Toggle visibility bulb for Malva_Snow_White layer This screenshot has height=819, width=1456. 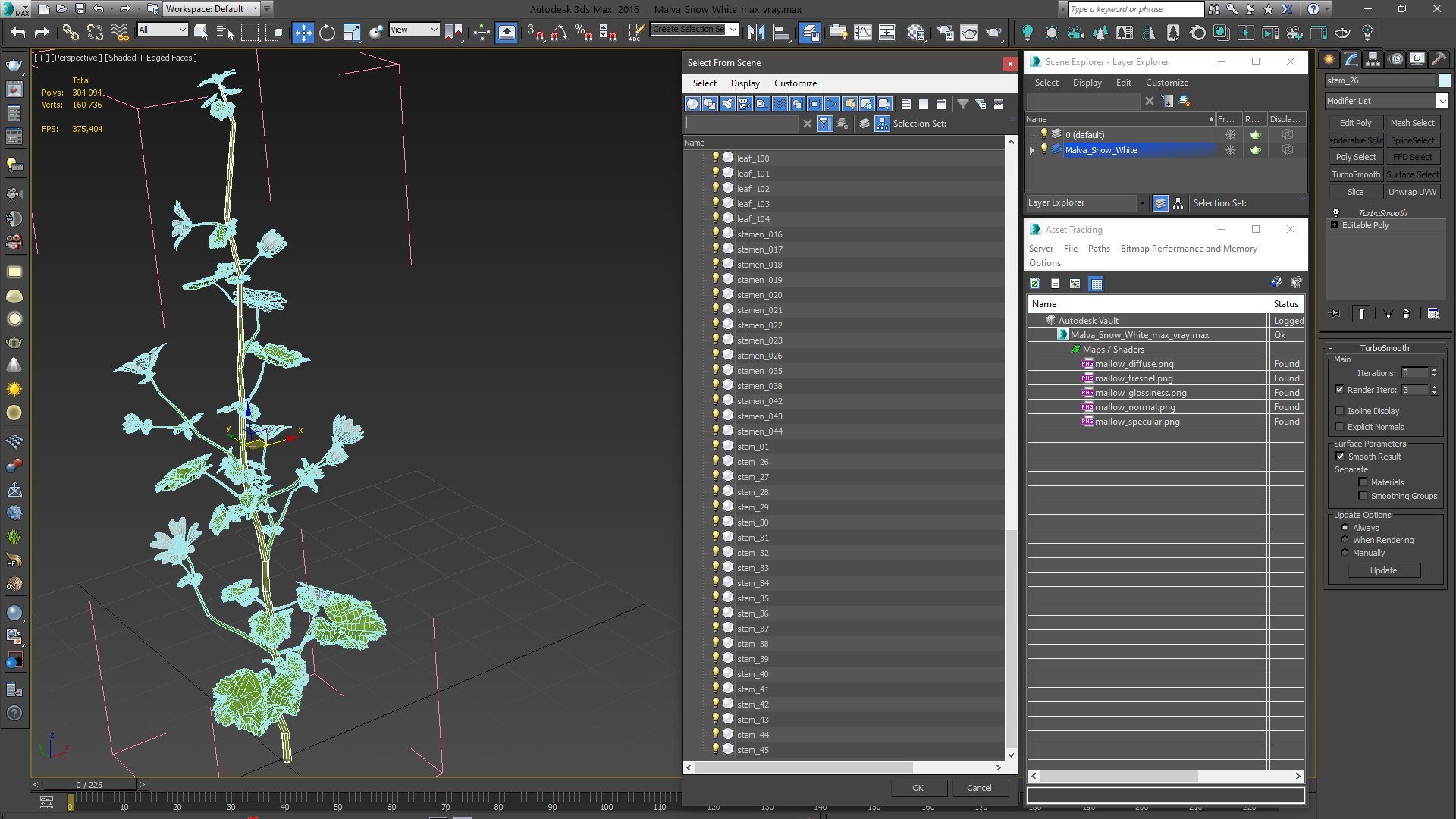[1043, 149]
